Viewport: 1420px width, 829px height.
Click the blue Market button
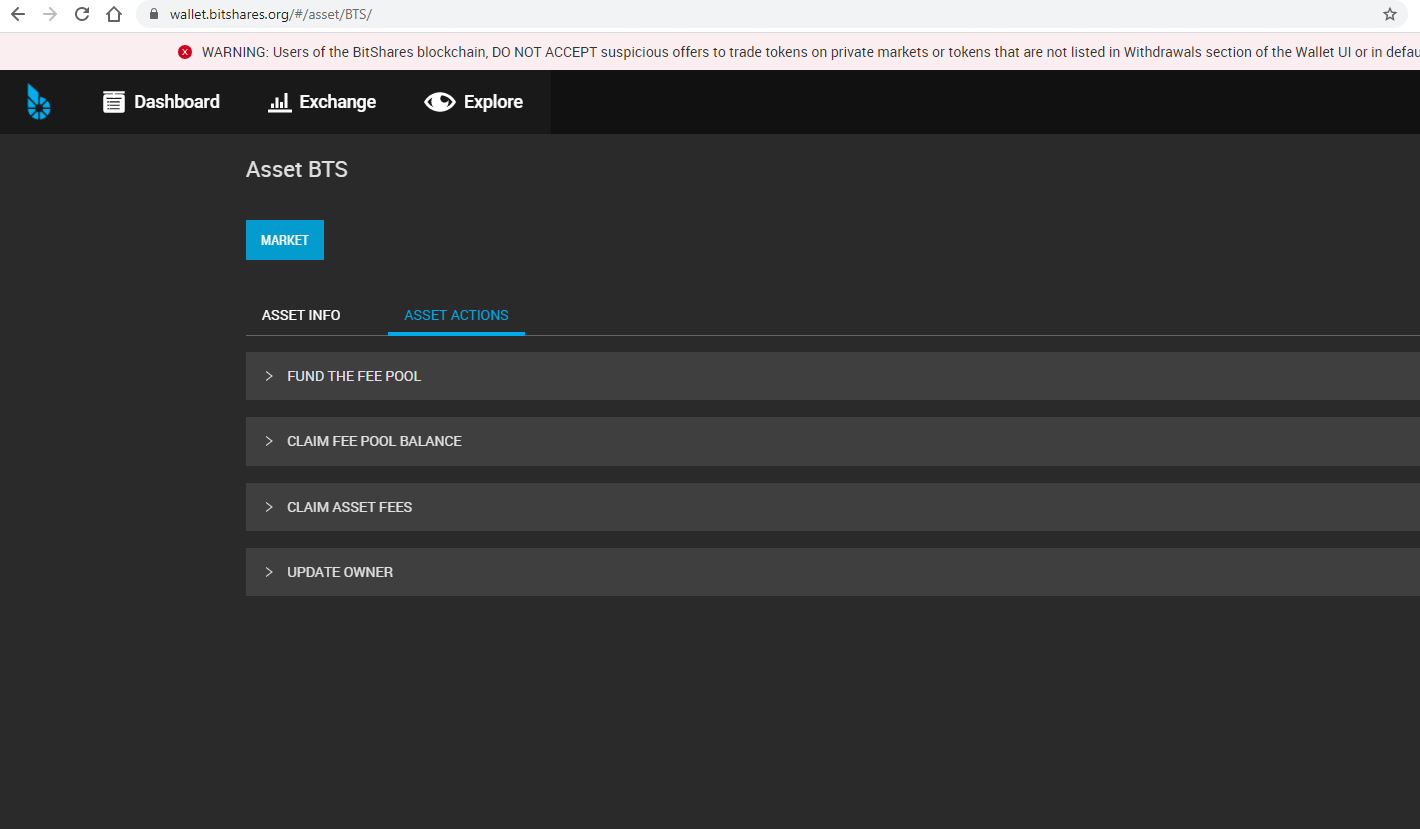[x=285, y=240]
